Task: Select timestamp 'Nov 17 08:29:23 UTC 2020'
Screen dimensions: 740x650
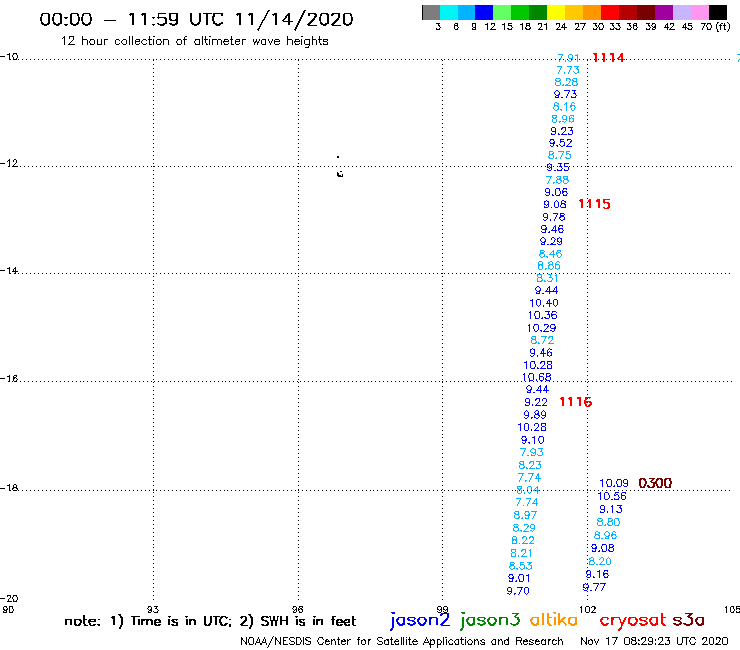Action: [x=654, y=641]
